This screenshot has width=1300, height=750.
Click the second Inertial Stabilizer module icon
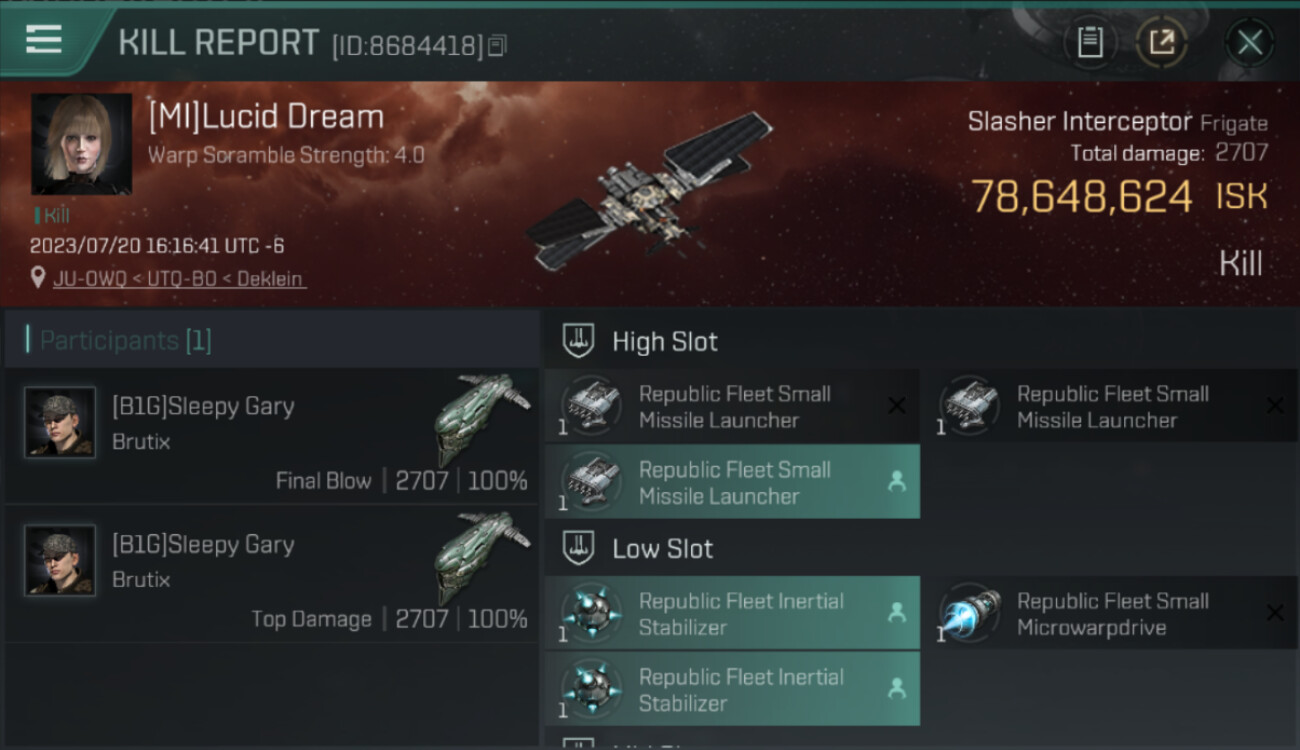591,689
